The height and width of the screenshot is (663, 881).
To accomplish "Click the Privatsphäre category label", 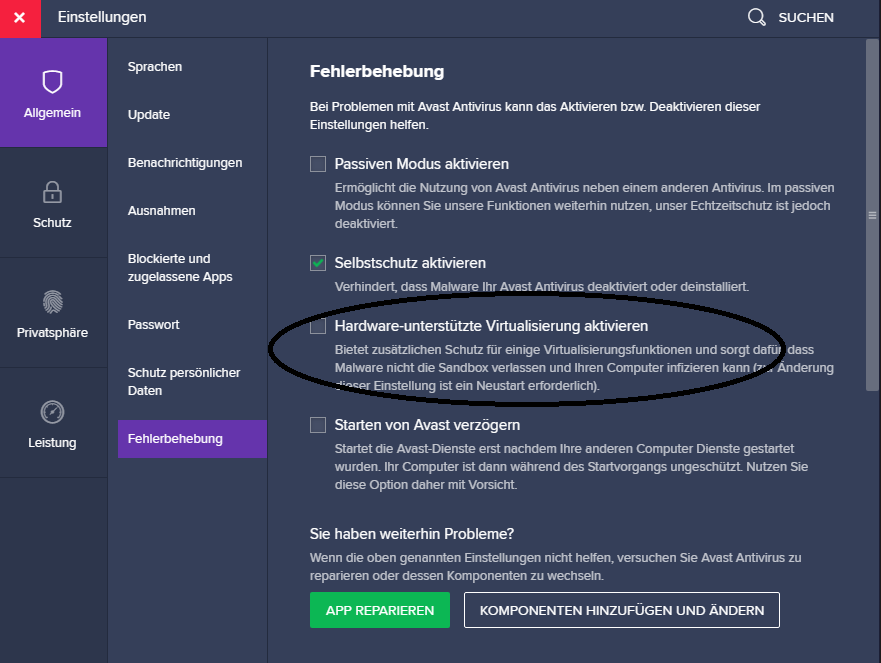I will pyautogui.click(x=52, y=333).
